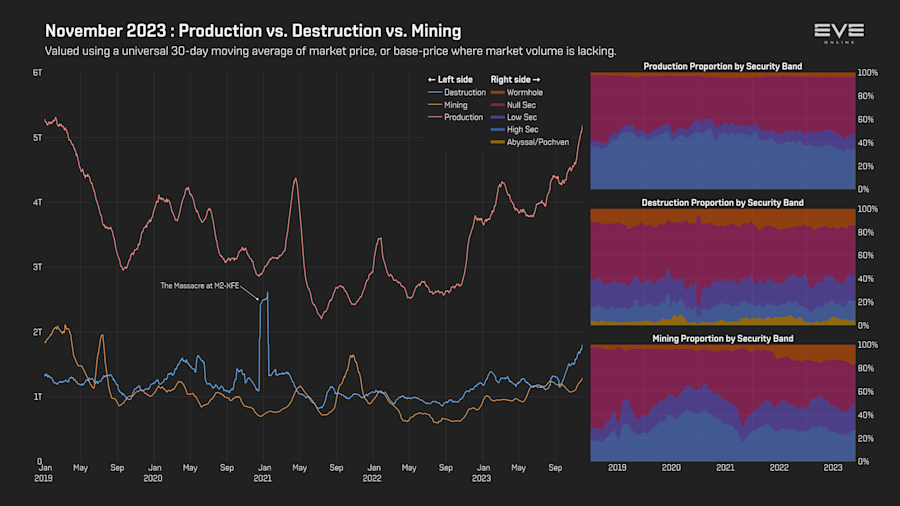900x506 pixels.
Task: Open the Mining Proportion area chart
Action: [x=723, y=403]
